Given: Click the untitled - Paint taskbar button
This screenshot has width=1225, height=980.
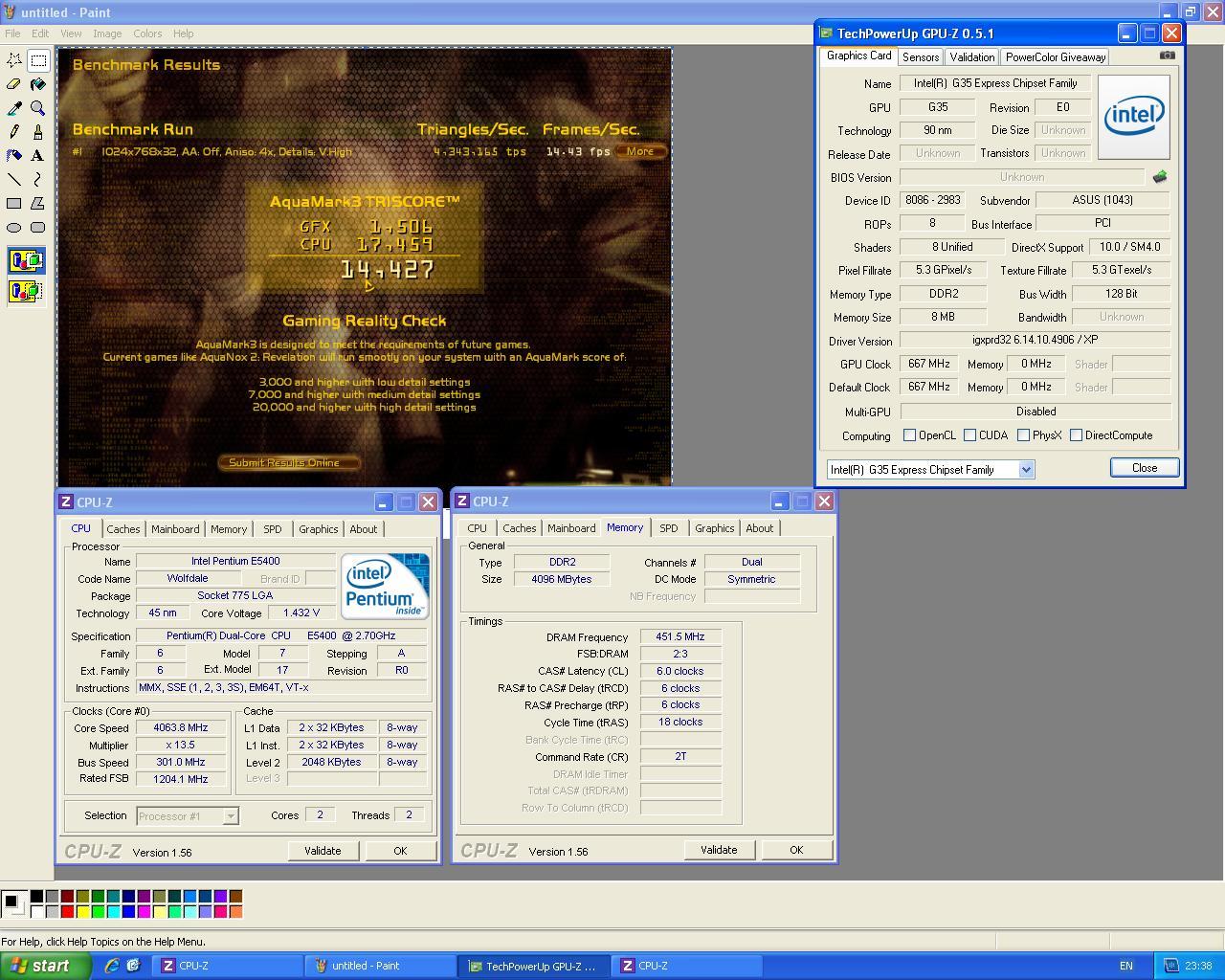Looking at the screenshot, I should (x=381, y=966).
